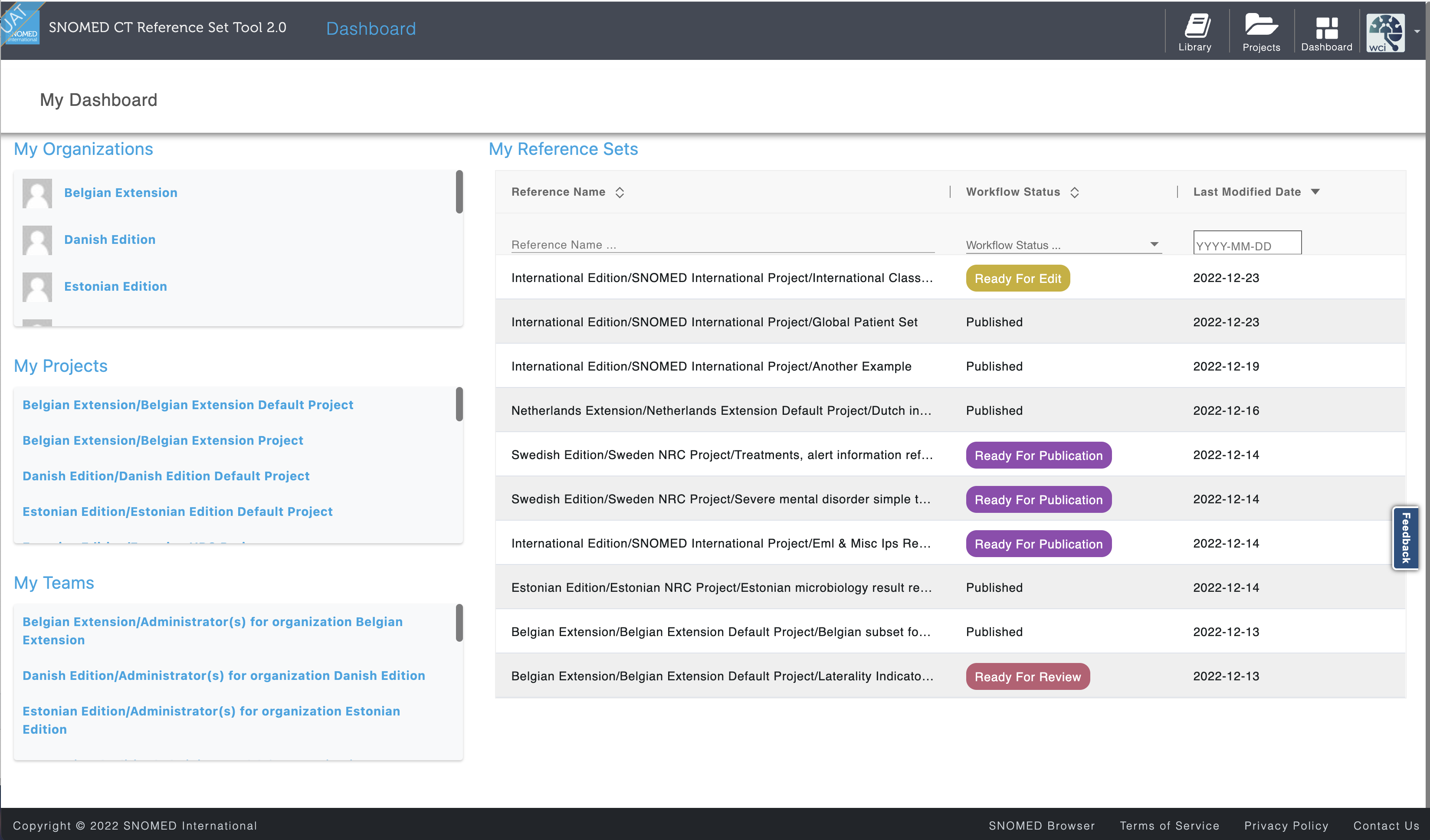Click the Dashboard title in header

pos(371,29)
